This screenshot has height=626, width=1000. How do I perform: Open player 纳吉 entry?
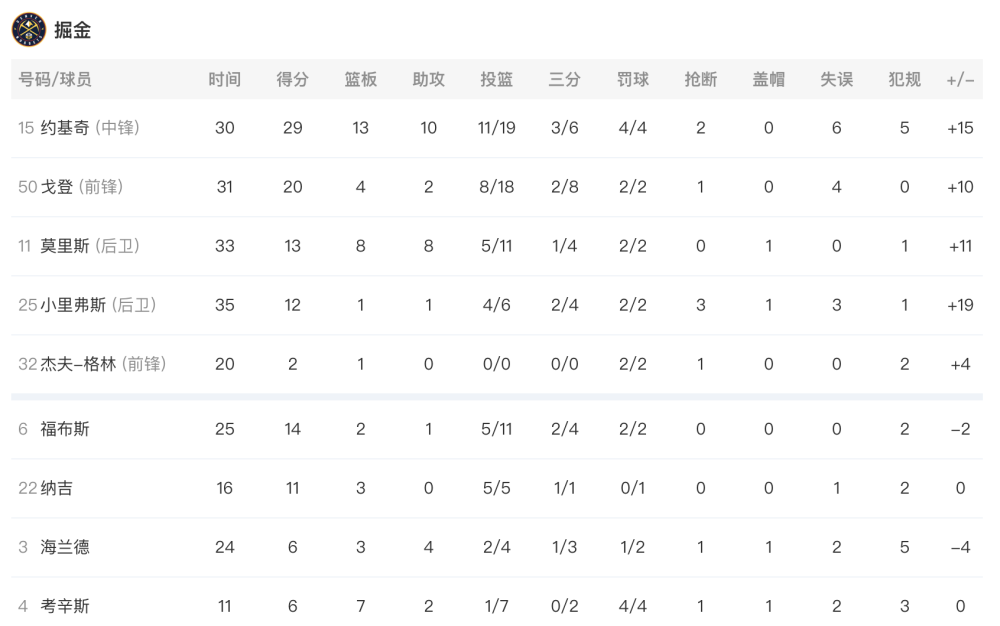pos(57,488)
